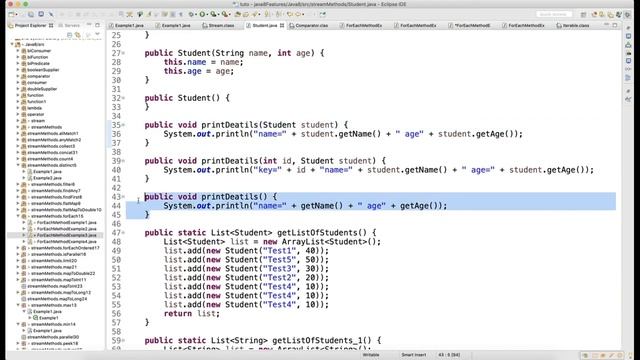Select the biFunction package
640x360 pixels.
[x=38, y=57]
